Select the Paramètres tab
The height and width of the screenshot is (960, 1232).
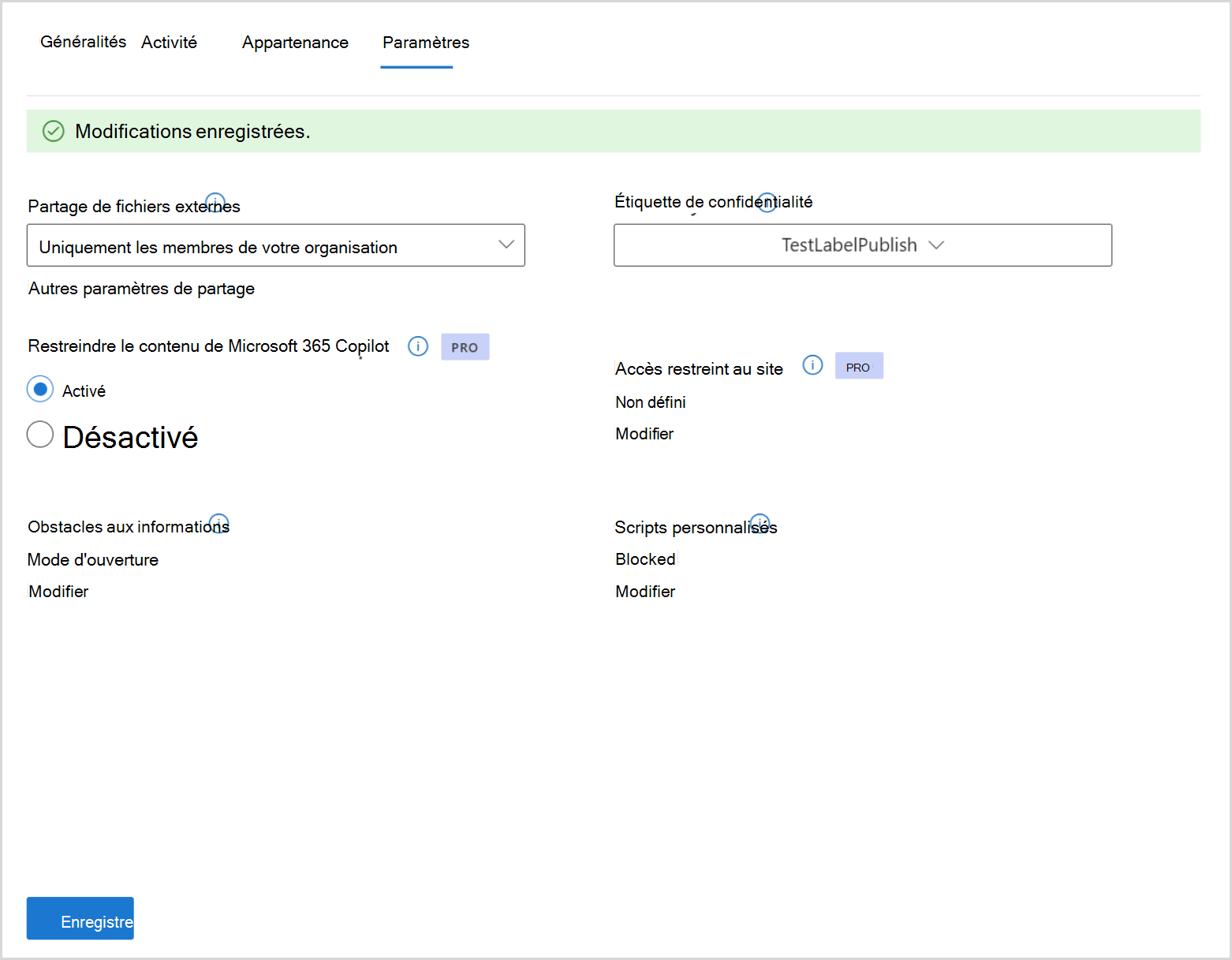pyautogui.click(x=426, y=43)
